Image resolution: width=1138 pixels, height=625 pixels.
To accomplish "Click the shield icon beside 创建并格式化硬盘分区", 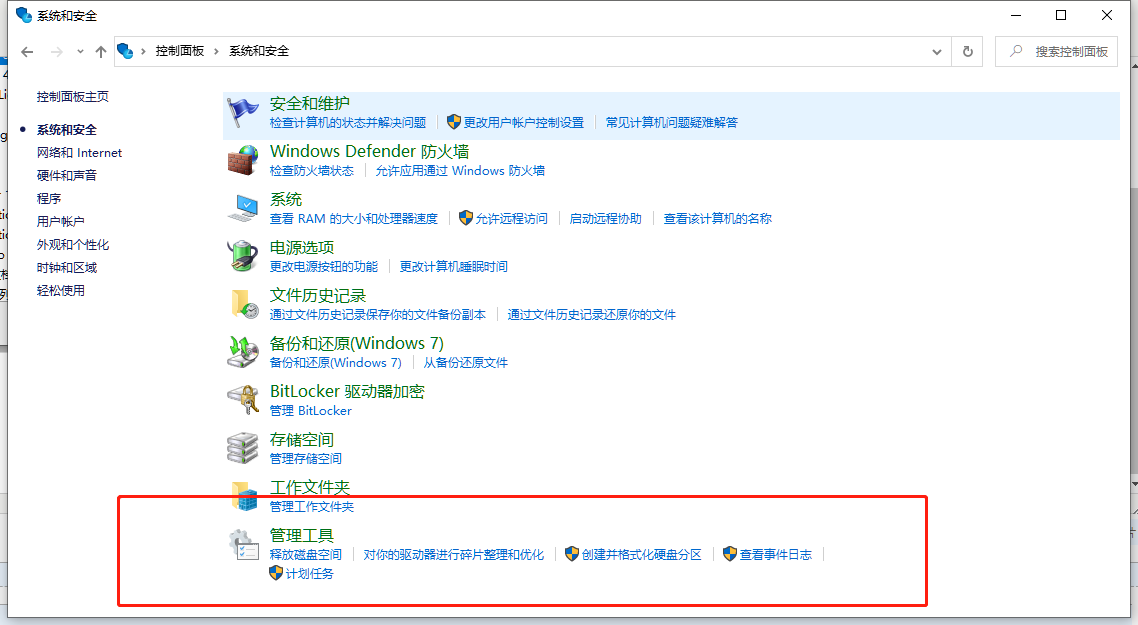I will (x=572, y=554).
